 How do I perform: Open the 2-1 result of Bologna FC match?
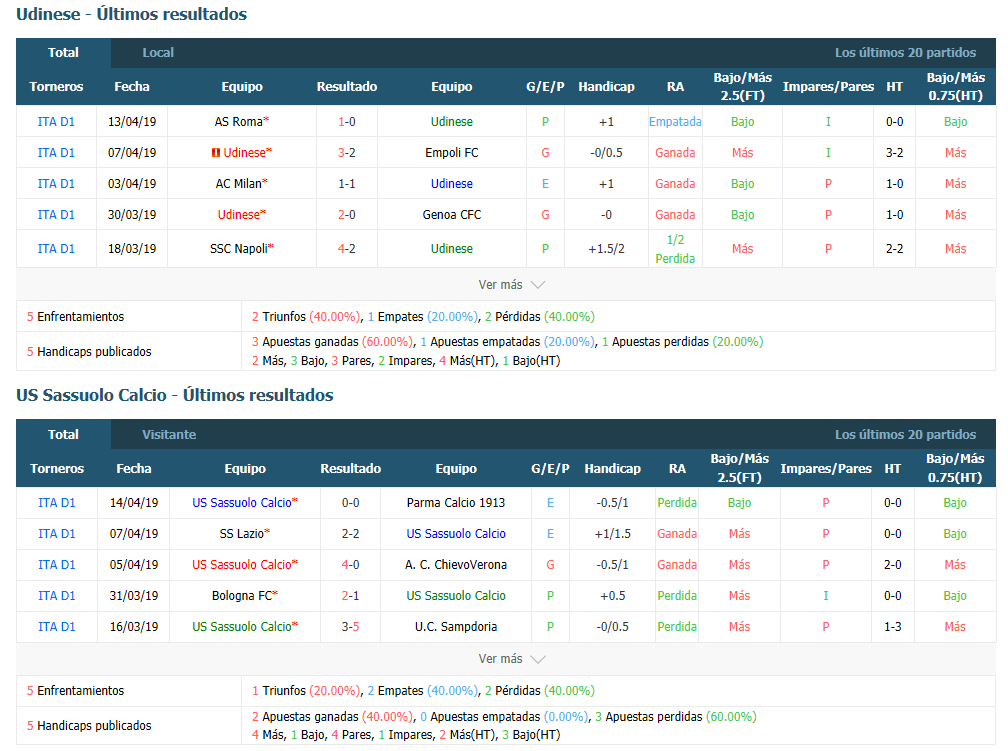click(x=350, y=596)
